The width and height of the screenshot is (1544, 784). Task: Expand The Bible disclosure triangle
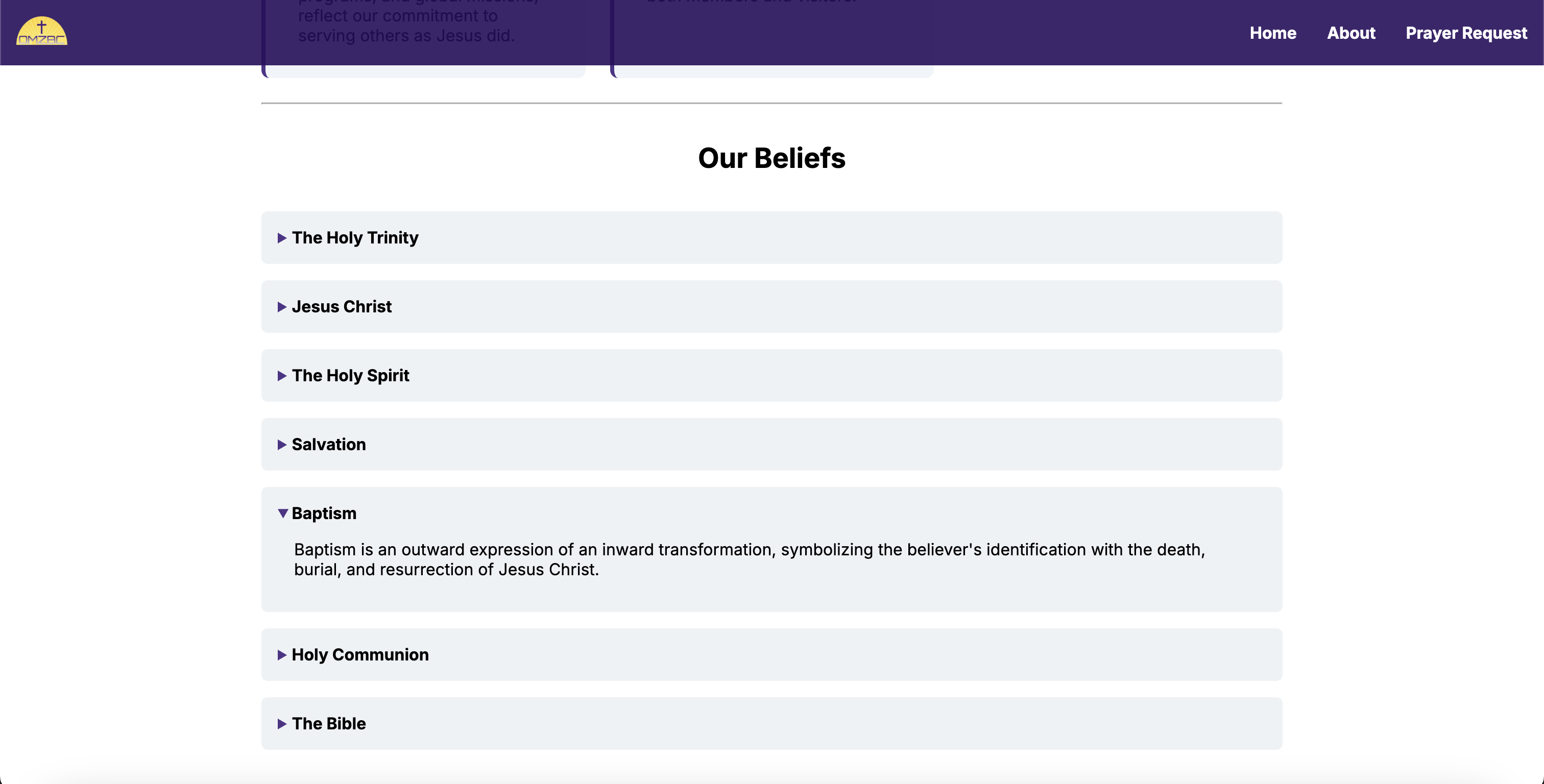[282, 723]
